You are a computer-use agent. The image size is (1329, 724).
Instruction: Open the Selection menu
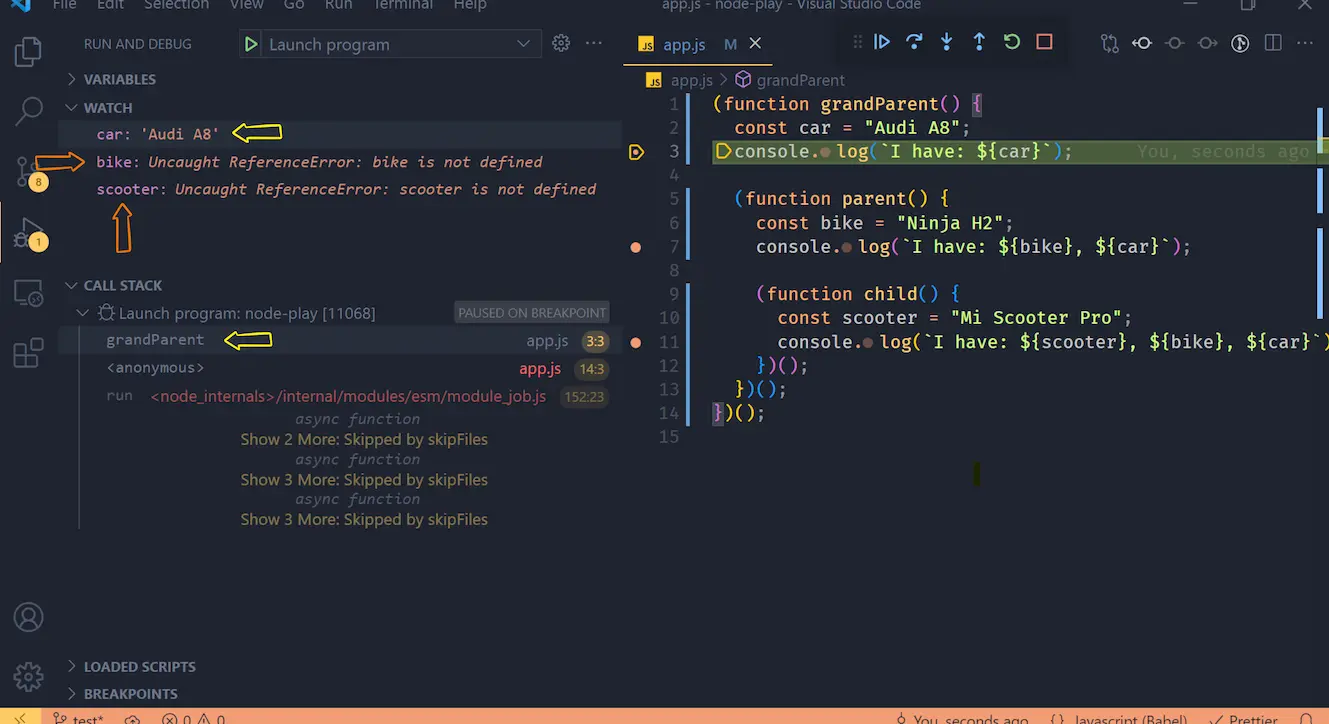pyautogui.click(x=176, y=5)
